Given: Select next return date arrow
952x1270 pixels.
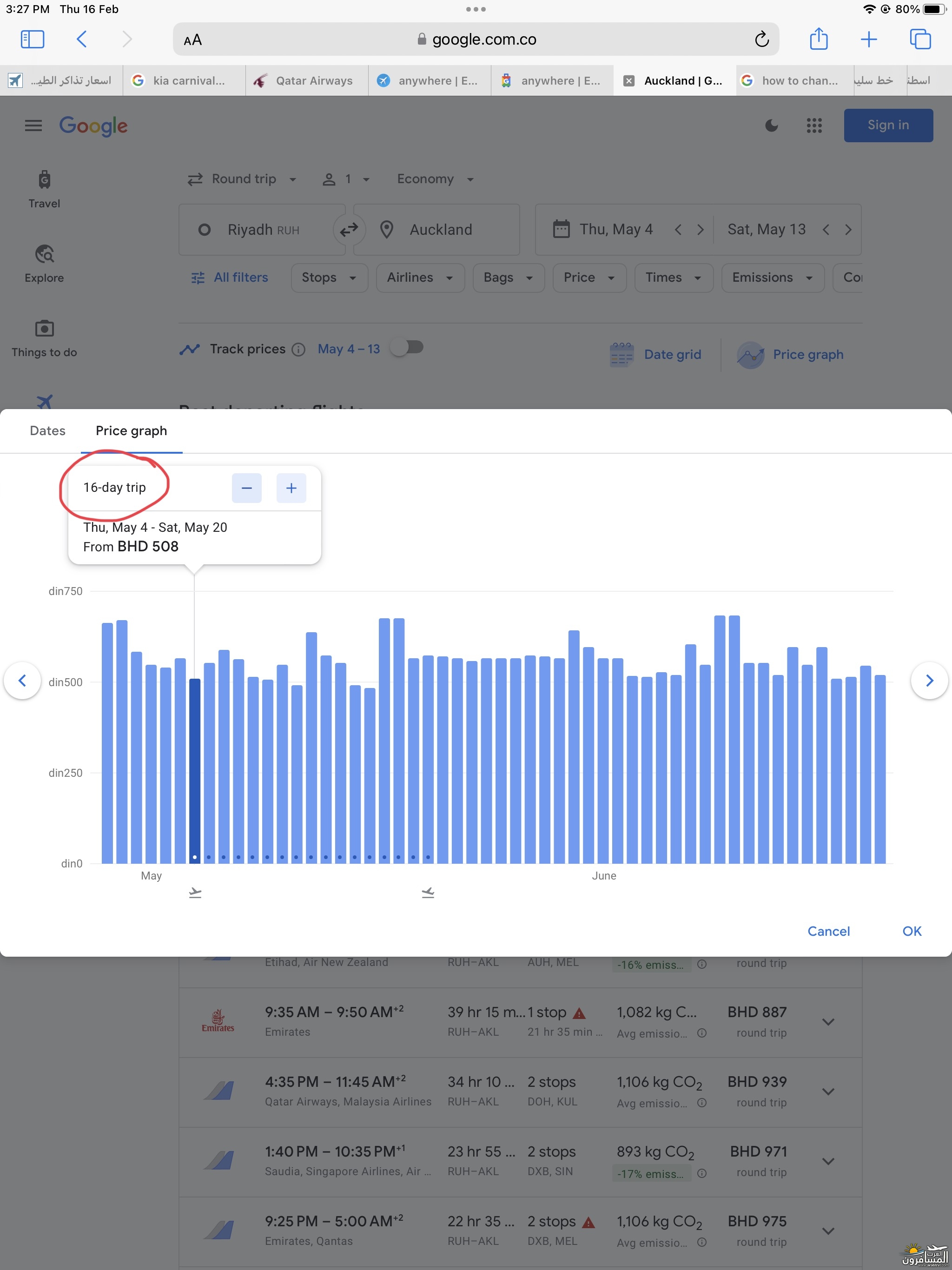Looking at the screenshot, I should [848, 230].
